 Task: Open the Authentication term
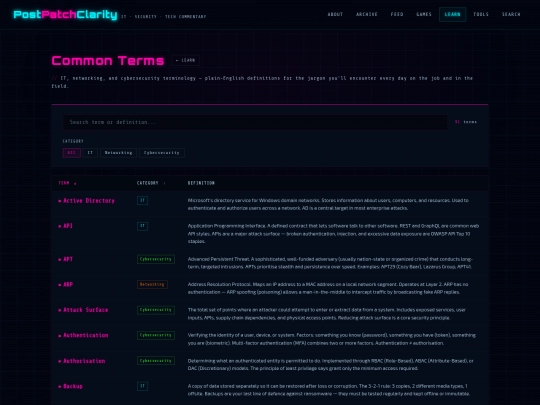pyautogui.click(x=85, y=335)
